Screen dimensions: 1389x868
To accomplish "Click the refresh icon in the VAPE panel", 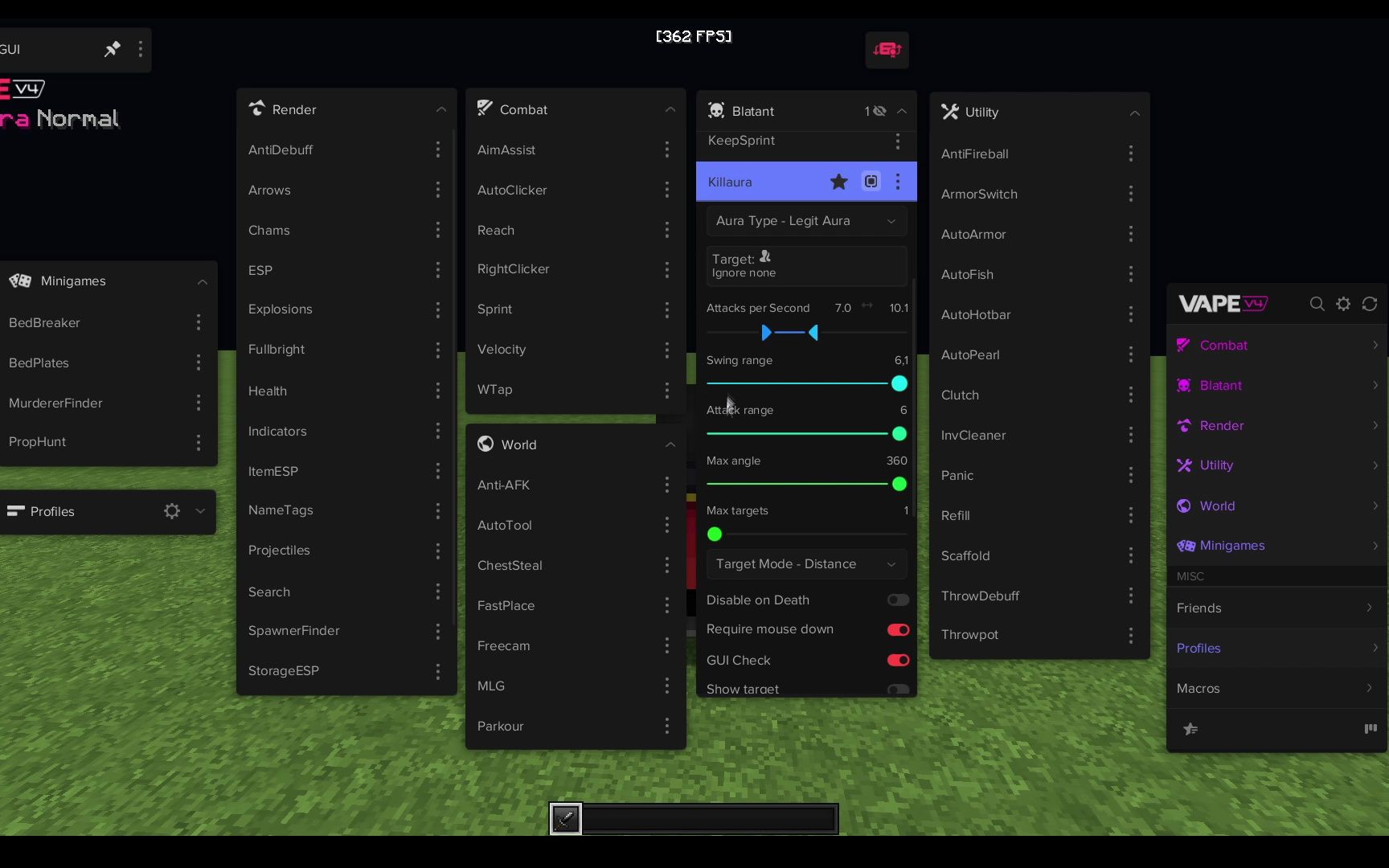I will point(1370,304).
